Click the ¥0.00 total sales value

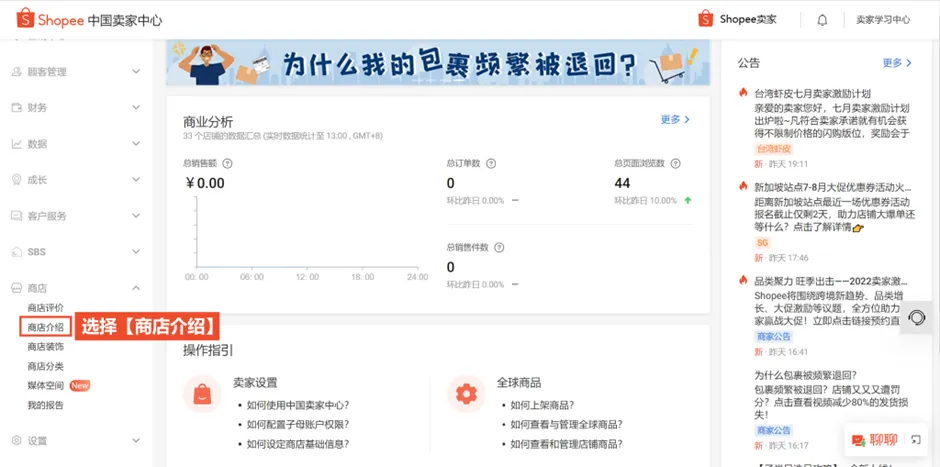point(204,183)
